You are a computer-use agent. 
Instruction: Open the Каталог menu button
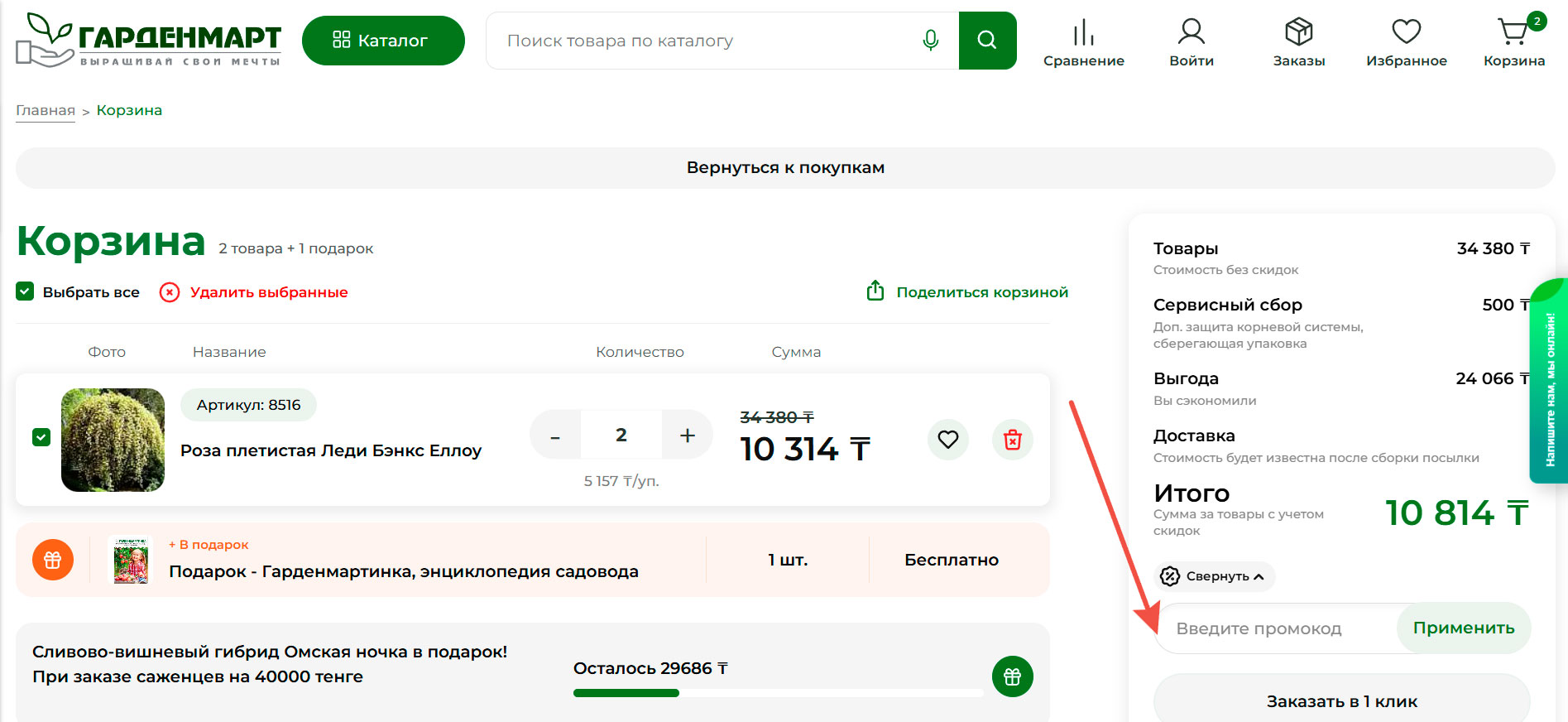tap(383, 40)
